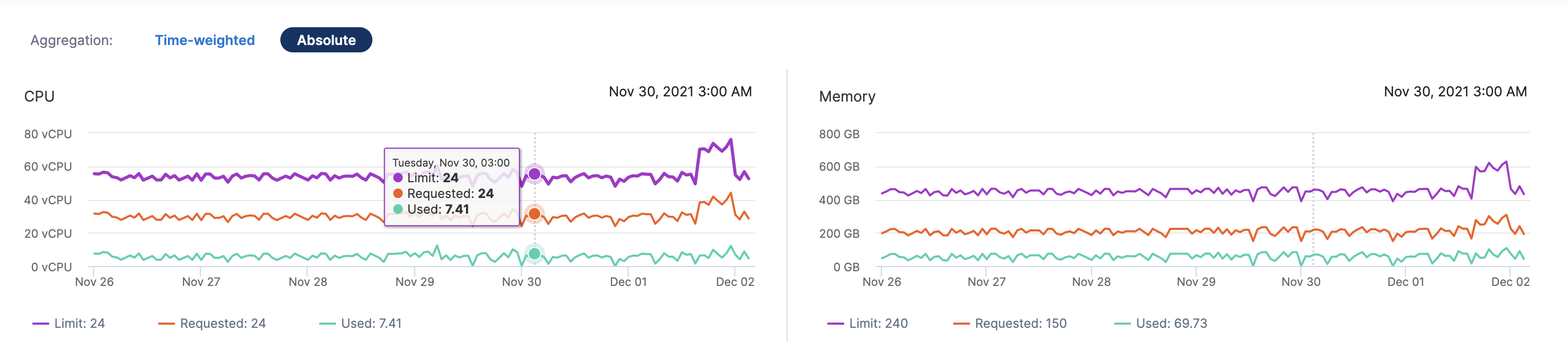Screen dimensions: 1568x354
Task: Toggle CPU Limit series in legend
Action: [68, 324]
